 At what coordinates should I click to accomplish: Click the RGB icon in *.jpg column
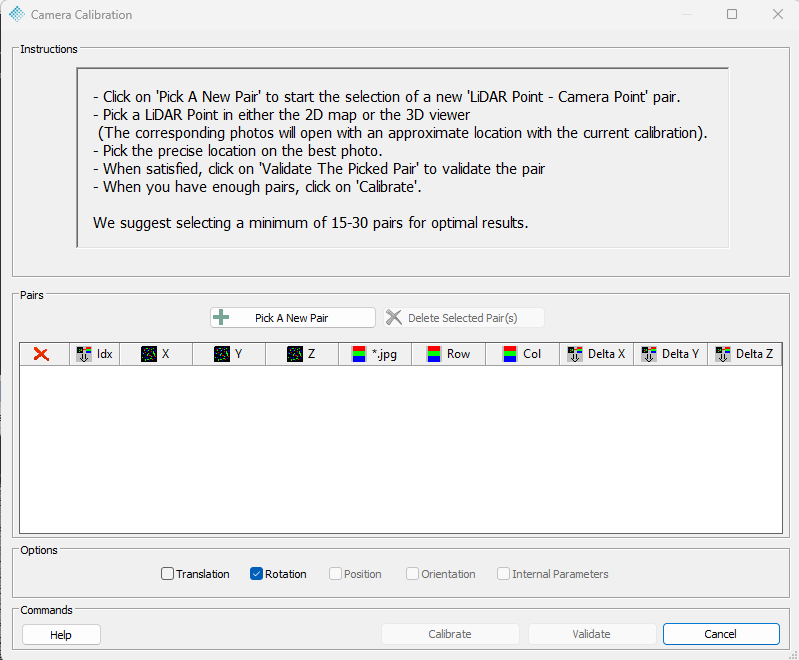pos(359,354)
